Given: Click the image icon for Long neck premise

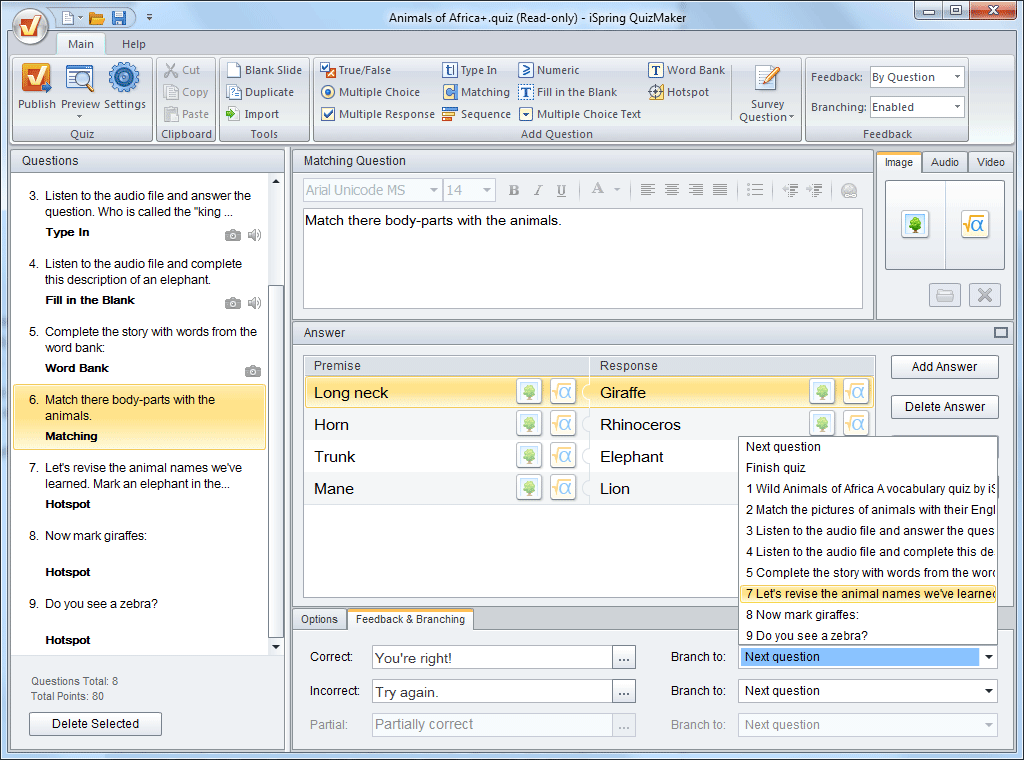Looking at the screenshot, I should [529, 393].
